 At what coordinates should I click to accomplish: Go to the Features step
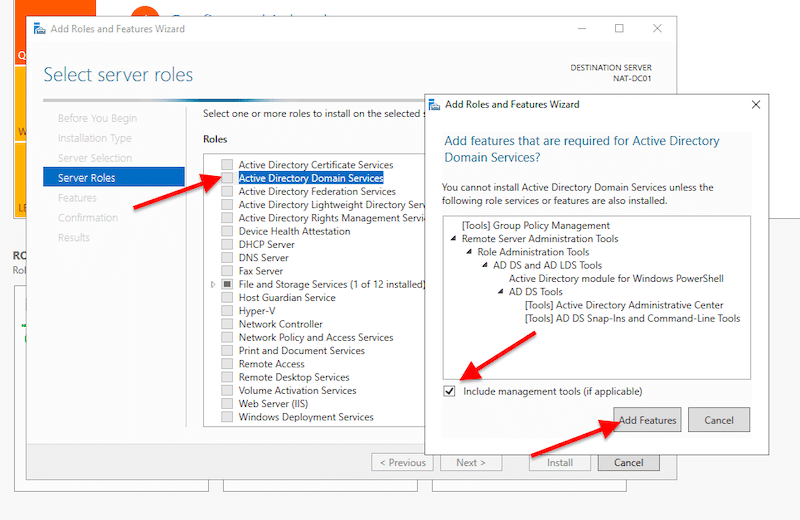pyautogui.click(x=77, y=197)
